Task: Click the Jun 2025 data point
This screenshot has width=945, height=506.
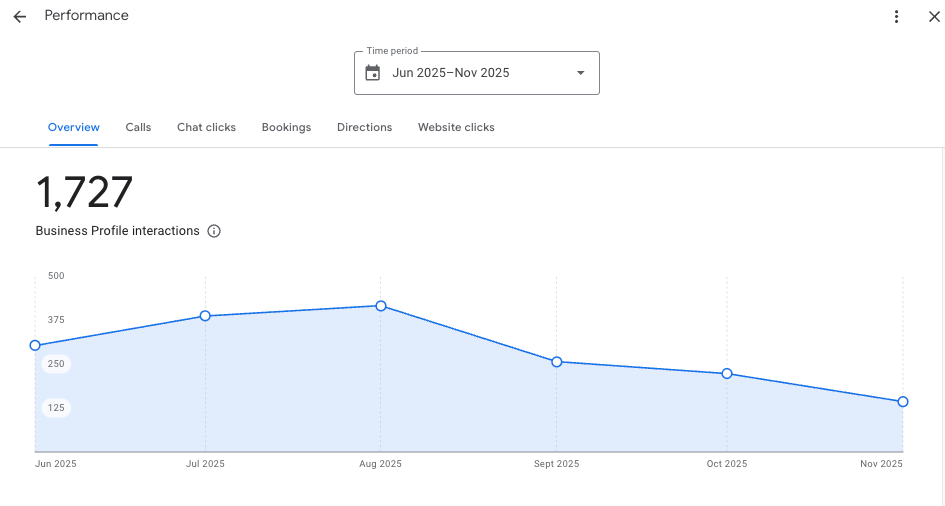Action: (36, 346)
